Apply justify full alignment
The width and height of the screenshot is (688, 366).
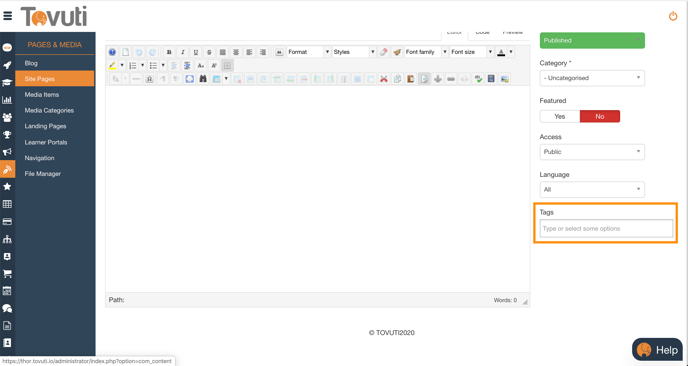(x=222, y=52)
